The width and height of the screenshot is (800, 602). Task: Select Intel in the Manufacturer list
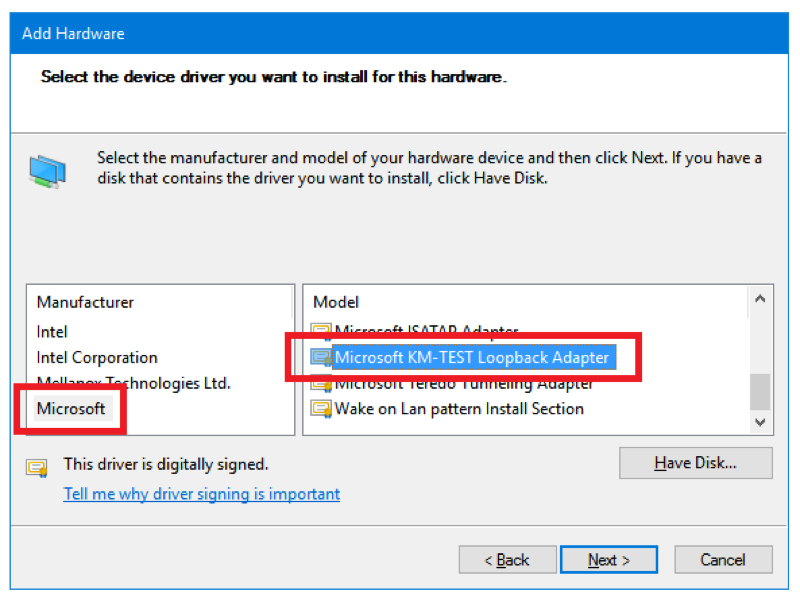coord(52,331)
